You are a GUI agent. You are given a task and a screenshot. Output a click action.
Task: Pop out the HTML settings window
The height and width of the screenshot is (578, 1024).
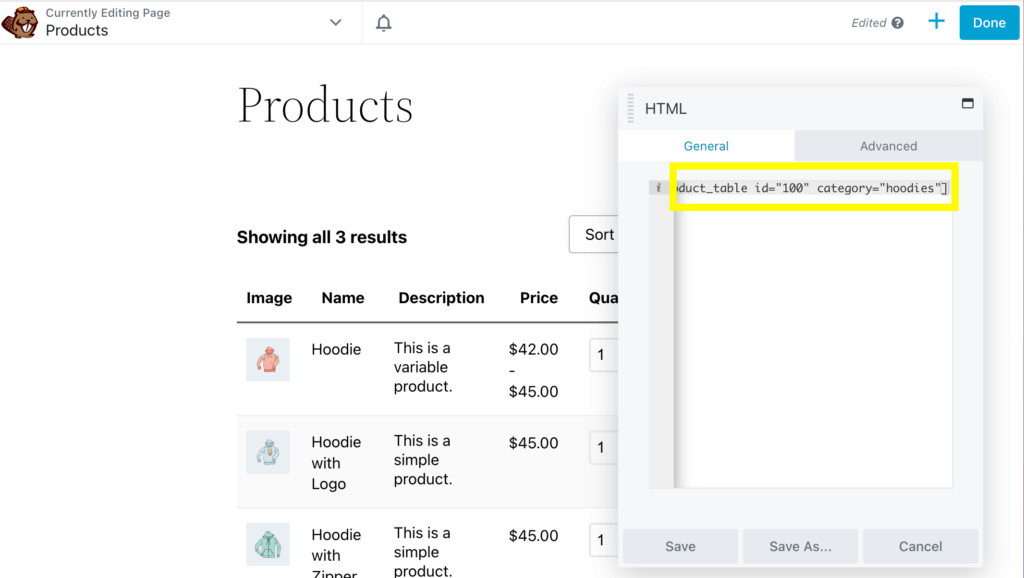coord(966,103)
